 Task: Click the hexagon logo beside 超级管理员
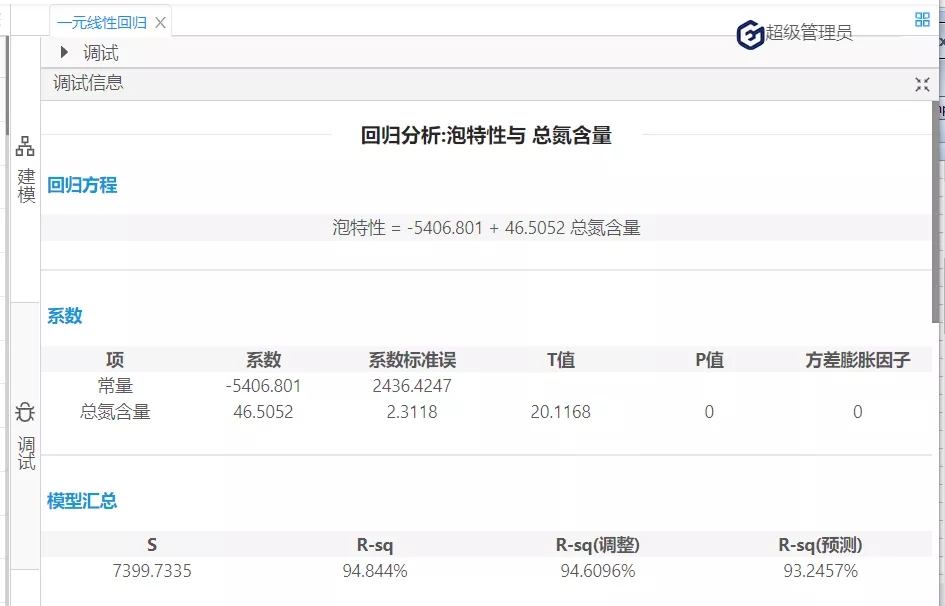pyautogui.click(x=750, y=34)
